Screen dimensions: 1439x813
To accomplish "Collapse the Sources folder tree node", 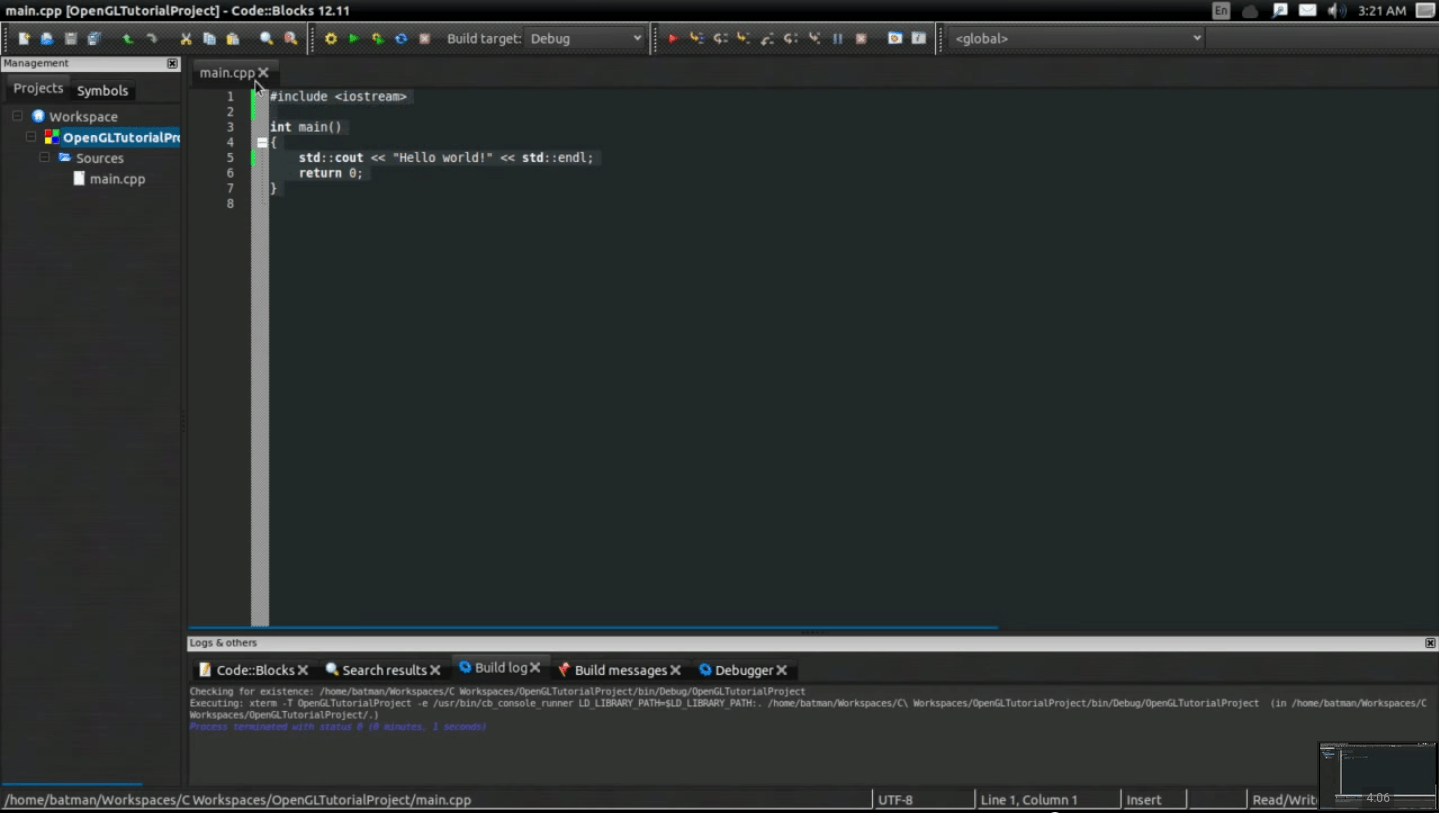I will 45,158.
